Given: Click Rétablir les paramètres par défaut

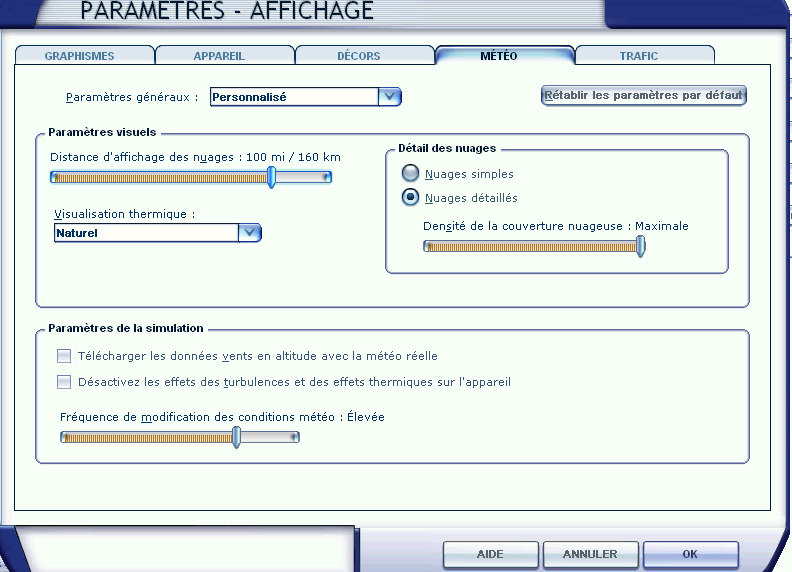Looking at the screenshot, I should tap(644, 95).
